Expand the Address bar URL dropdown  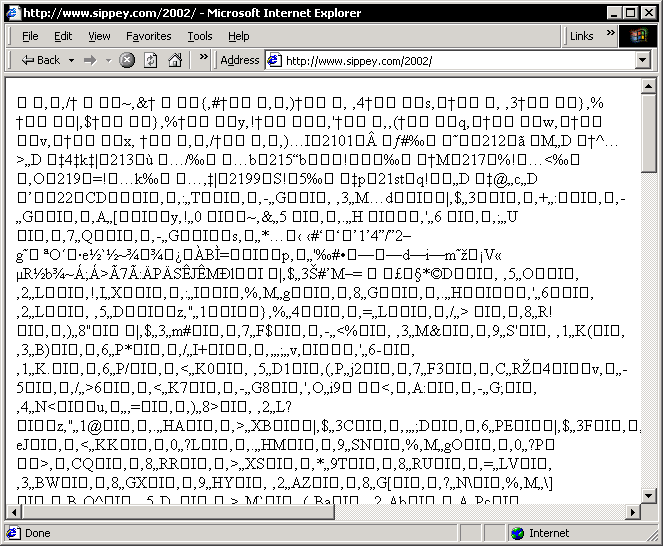tap(643, 60)
